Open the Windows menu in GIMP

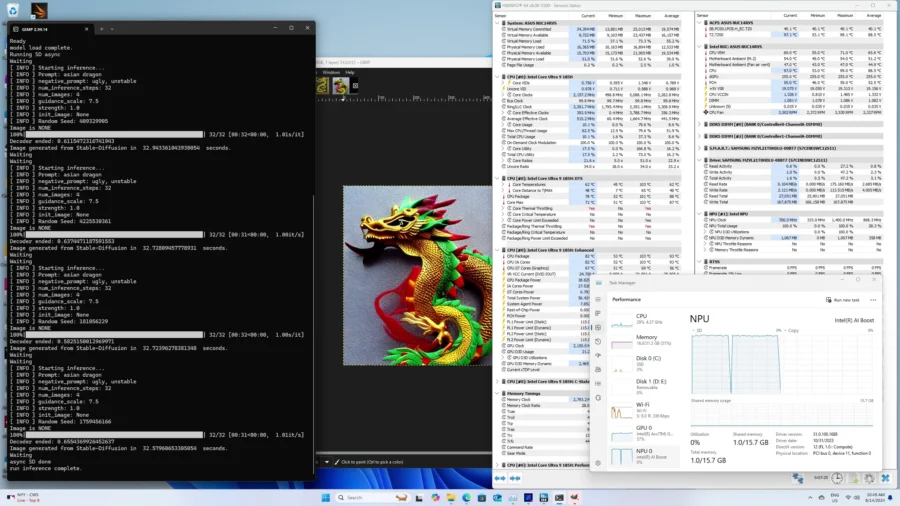point(331,72)
